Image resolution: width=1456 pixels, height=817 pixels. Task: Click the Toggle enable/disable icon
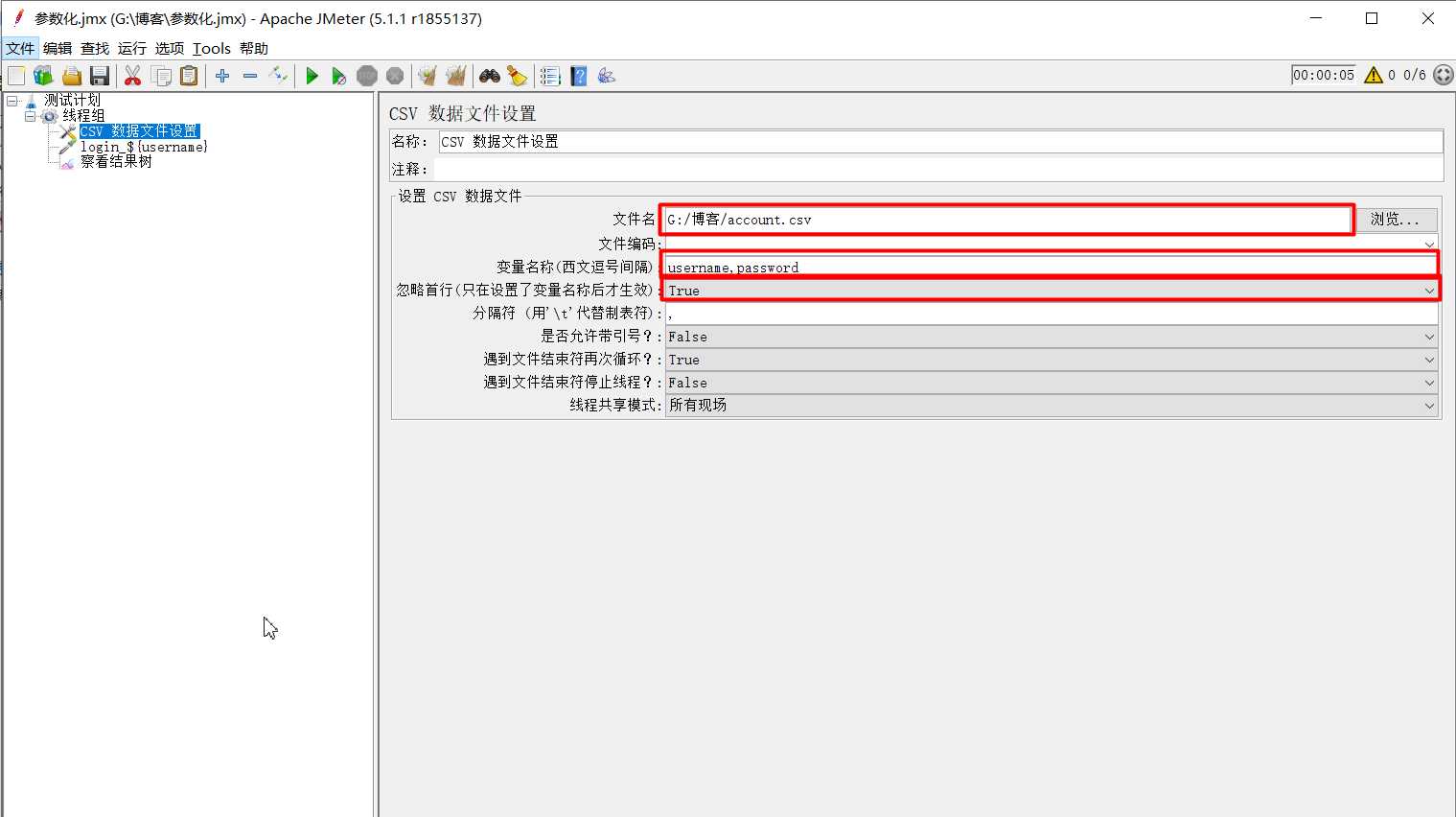click(x=278, y=76)
